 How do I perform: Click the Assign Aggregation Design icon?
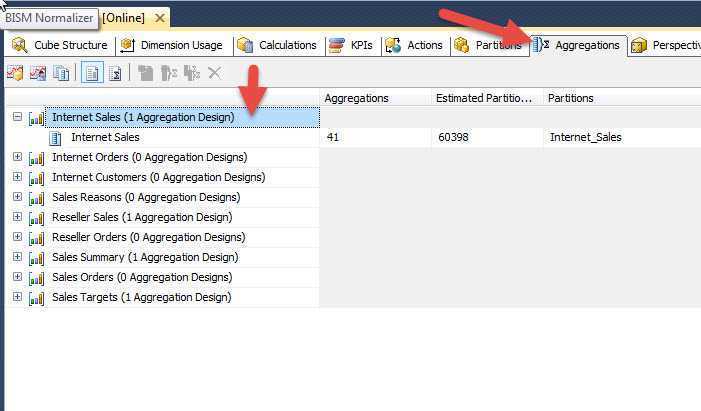61,73
